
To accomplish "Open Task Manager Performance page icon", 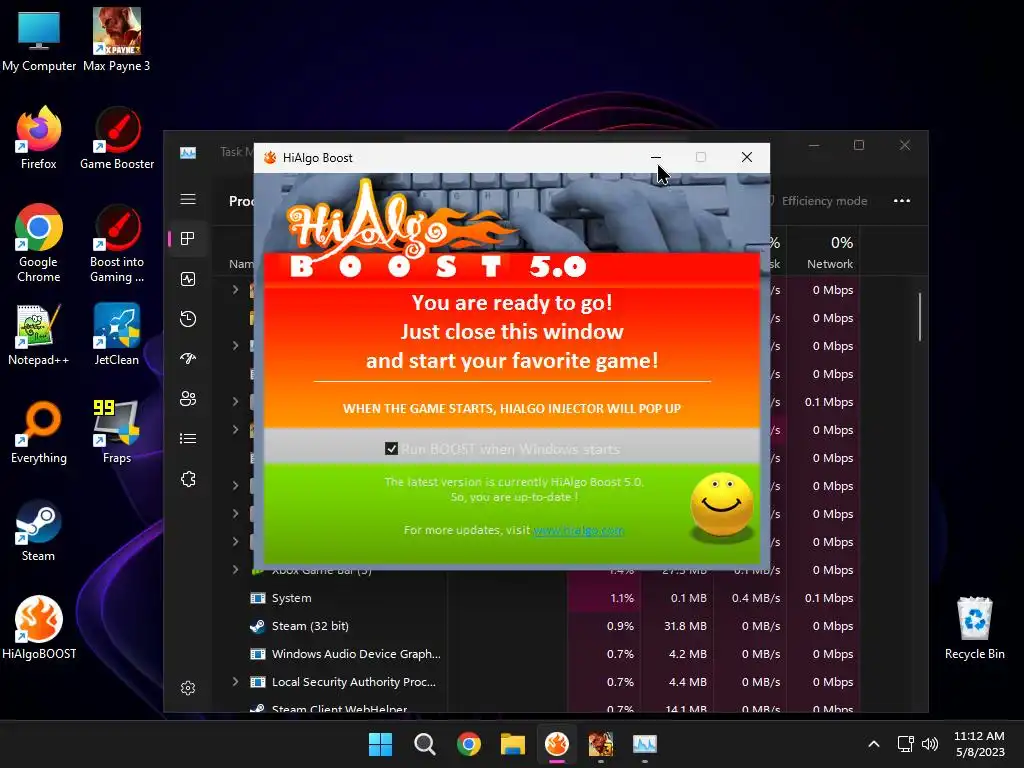I will [x=188, y=279].
